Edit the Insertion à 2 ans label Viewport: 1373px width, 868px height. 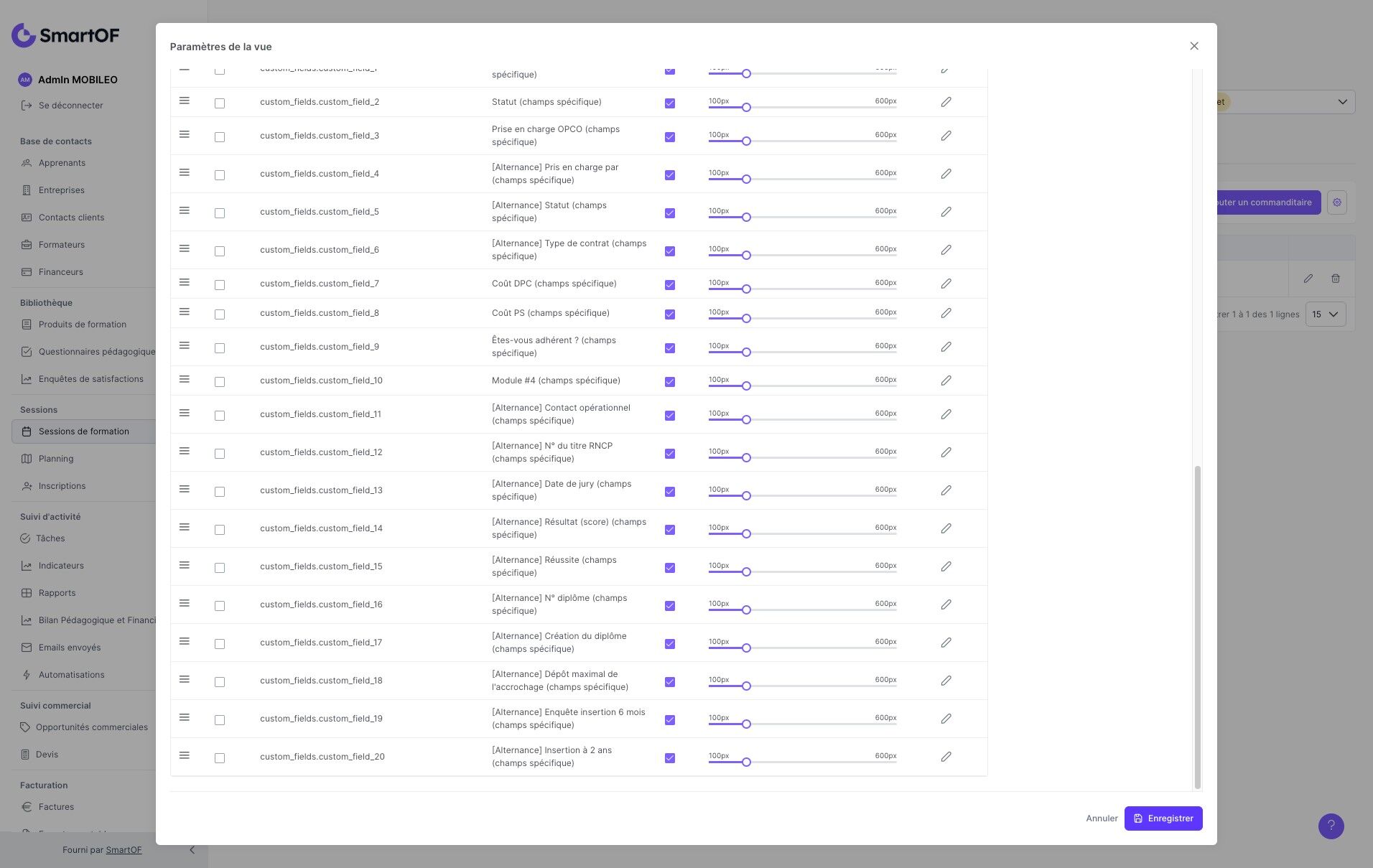(946, 757)
